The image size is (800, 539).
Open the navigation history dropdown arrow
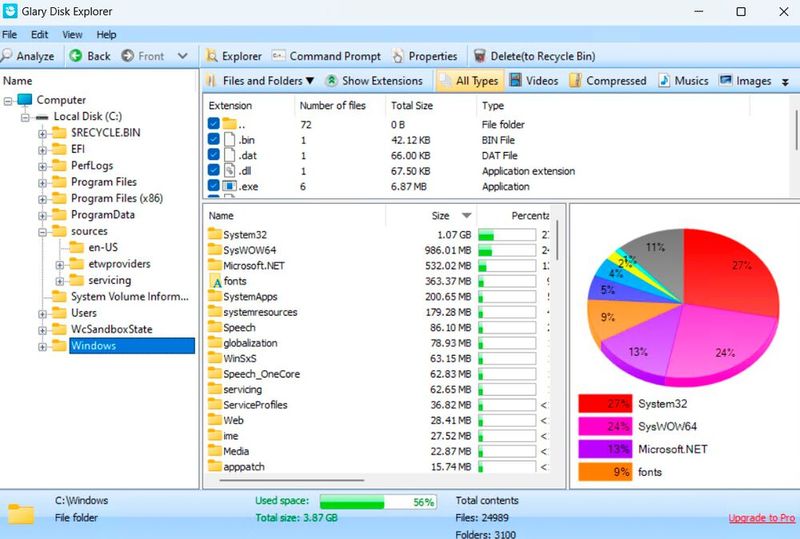coord(183,56)
